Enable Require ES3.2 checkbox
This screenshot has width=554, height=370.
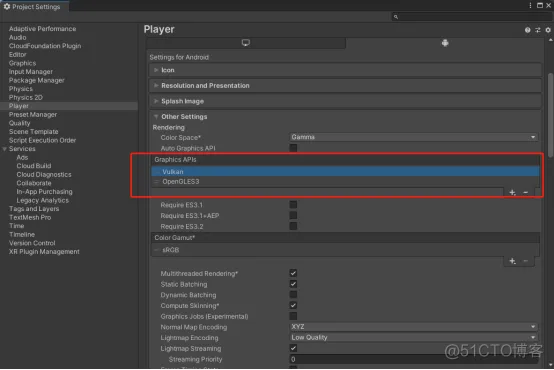(293, 227)
